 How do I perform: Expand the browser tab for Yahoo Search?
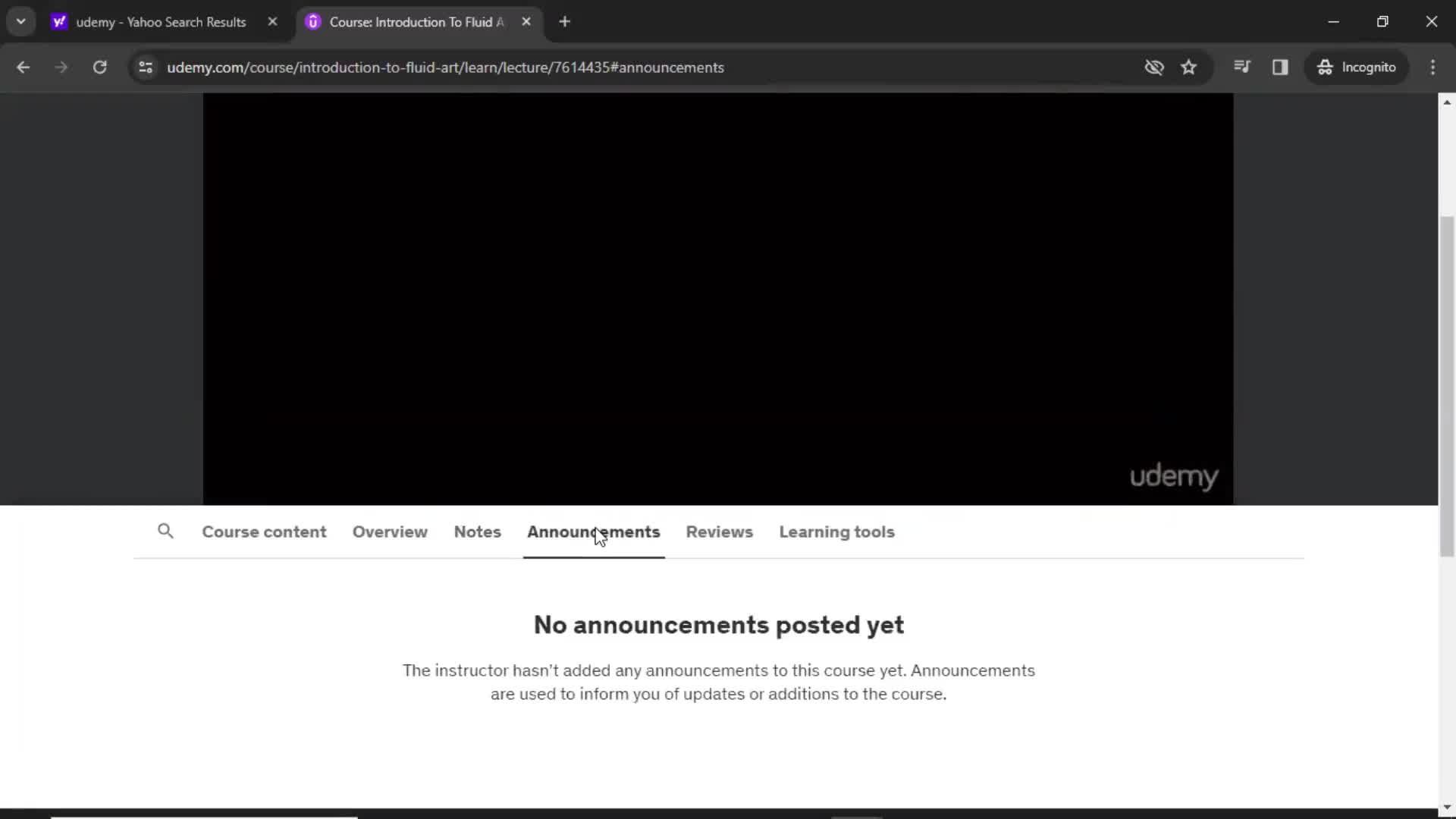coord(163,21)
